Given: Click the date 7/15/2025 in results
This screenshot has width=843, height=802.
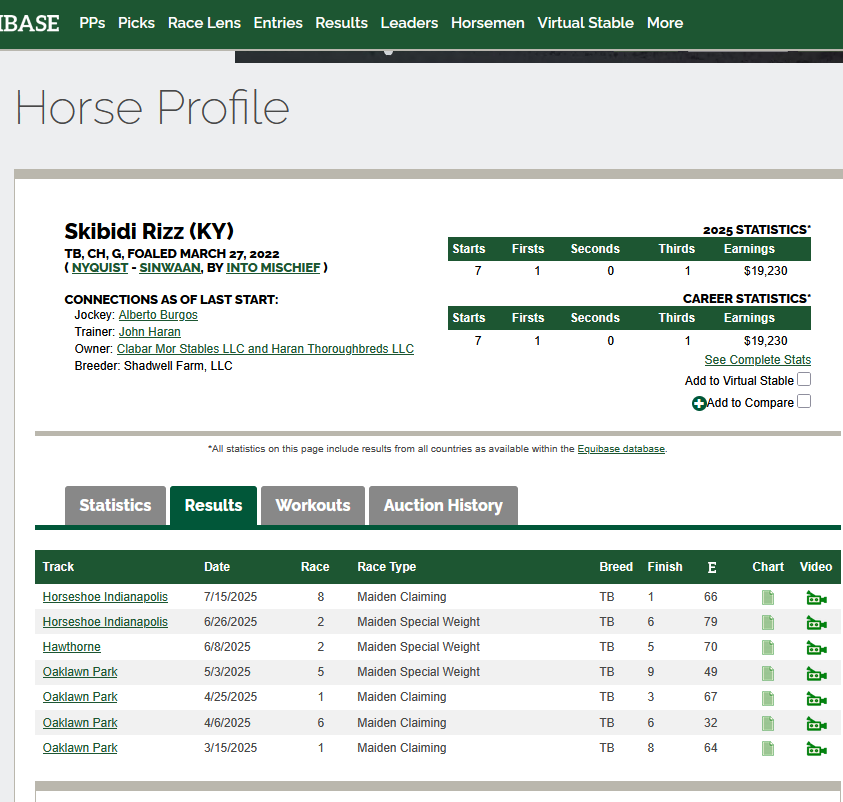Looking at the screenshot, I should click(230, 597).
